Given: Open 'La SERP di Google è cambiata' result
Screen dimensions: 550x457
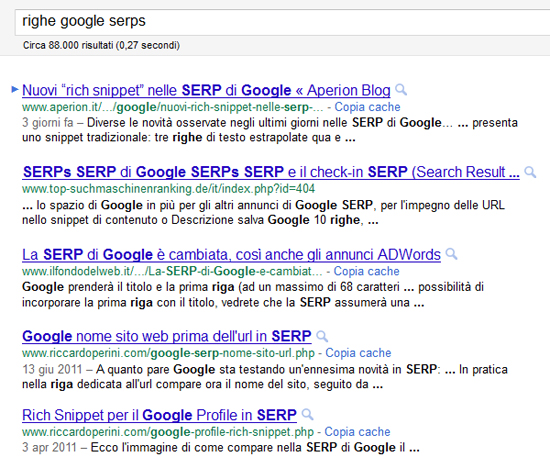Looking at the screenshot, I should (232, 255).
